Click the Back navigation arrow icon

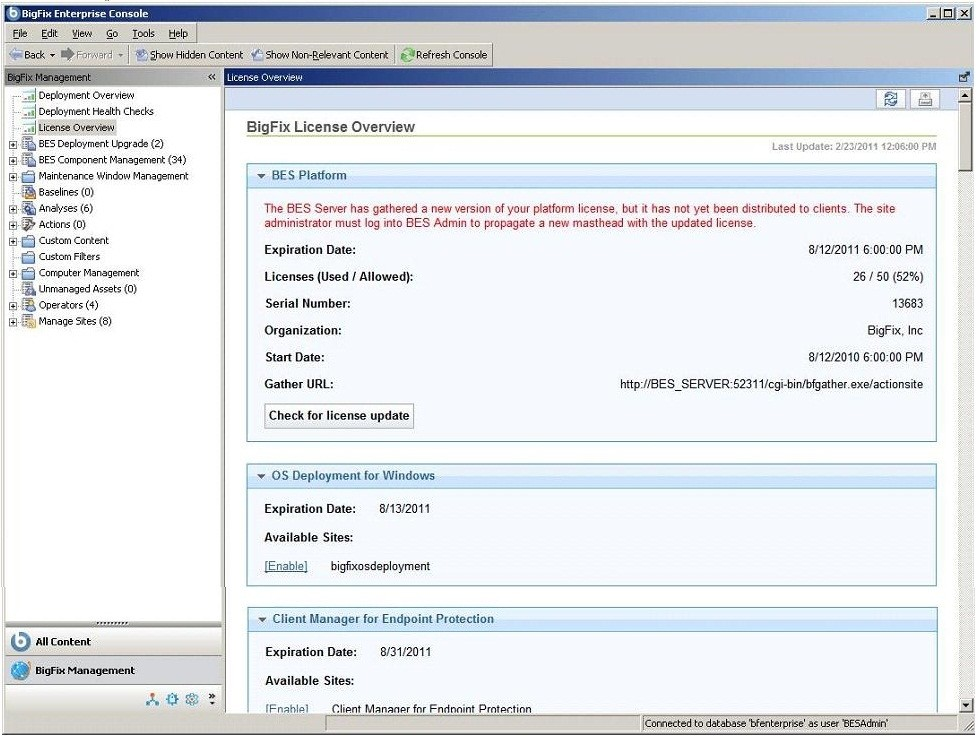coord(16,55)
